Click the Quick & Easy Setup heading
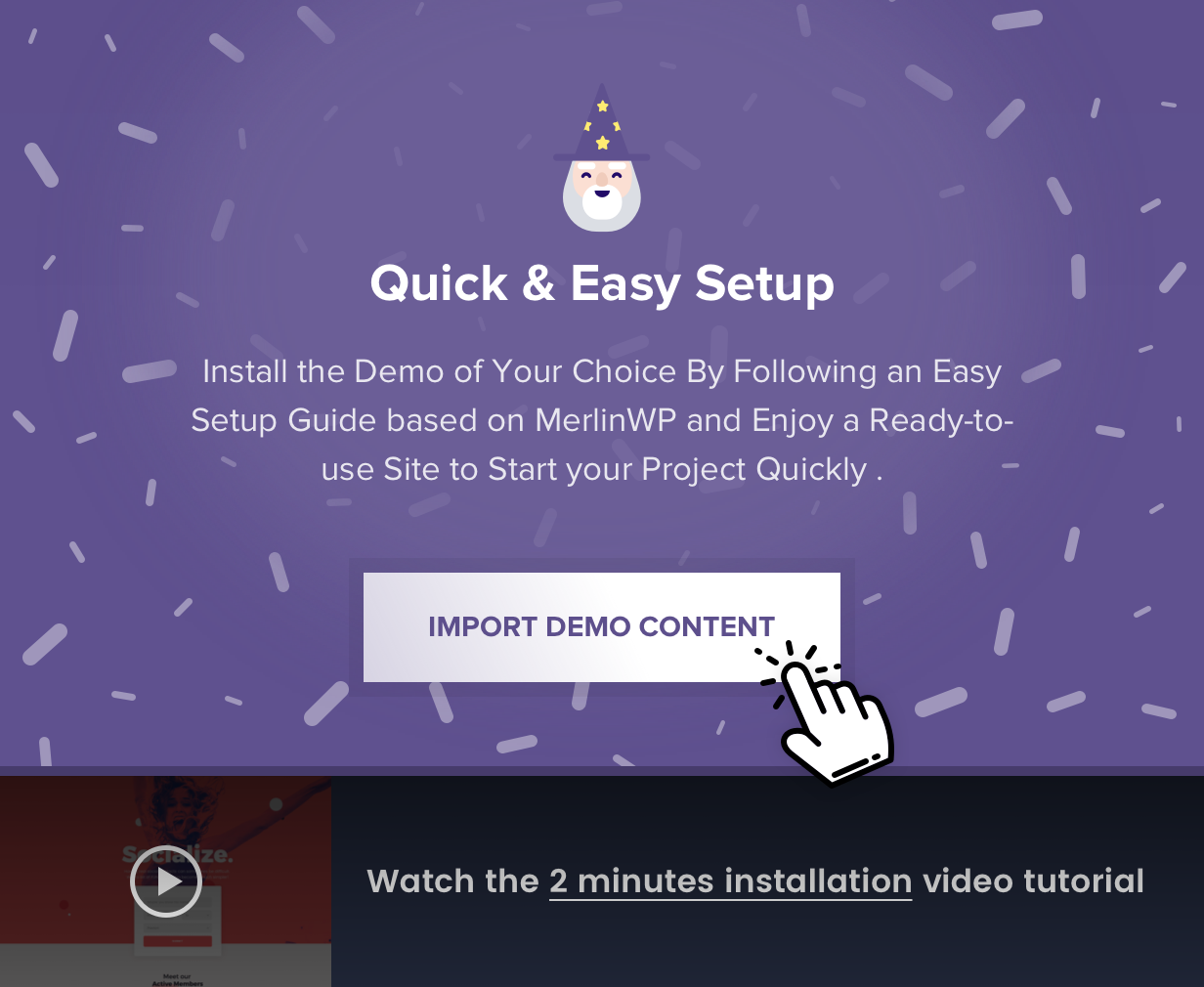The image size is (1204, 987). coord(602,283)
